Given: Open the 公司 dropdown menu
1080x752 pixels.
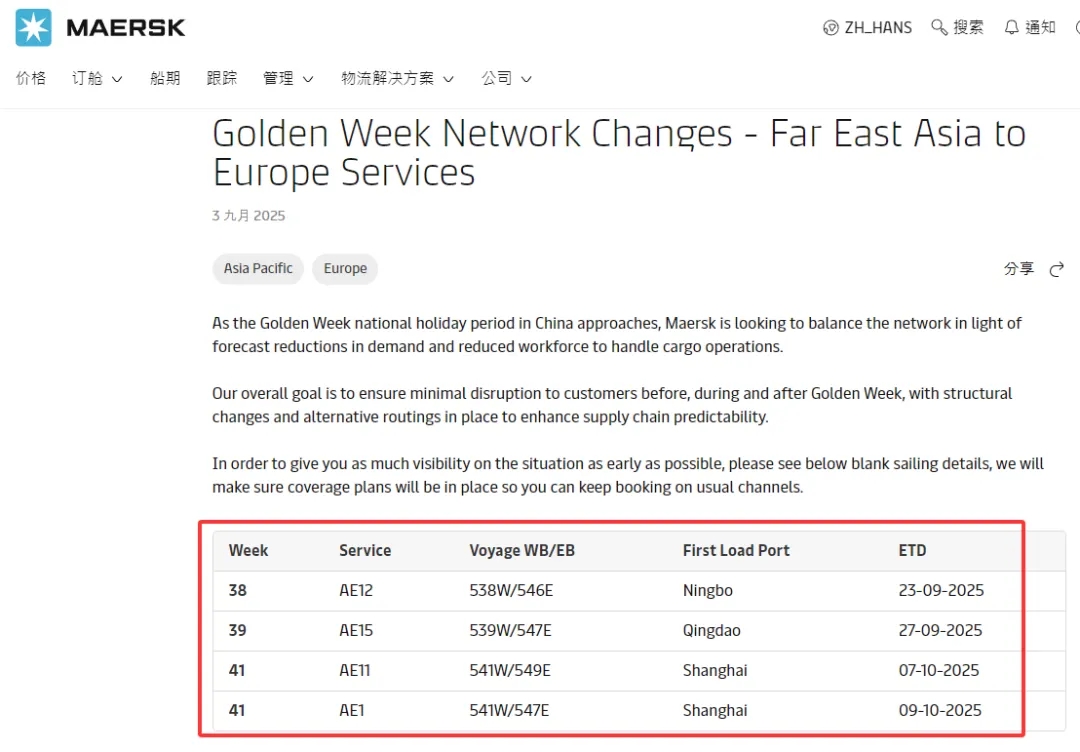Looking at the screenshot, I should click(x=506, y=78).
